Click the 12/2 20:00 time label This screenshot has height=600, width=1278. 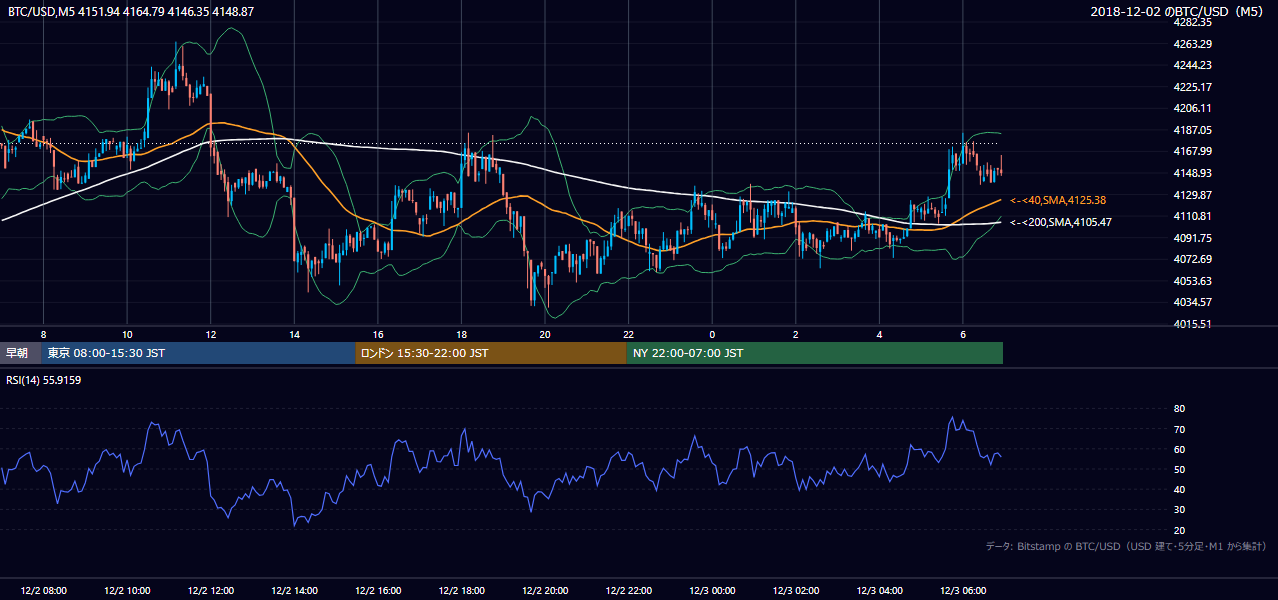pos(545,591)
